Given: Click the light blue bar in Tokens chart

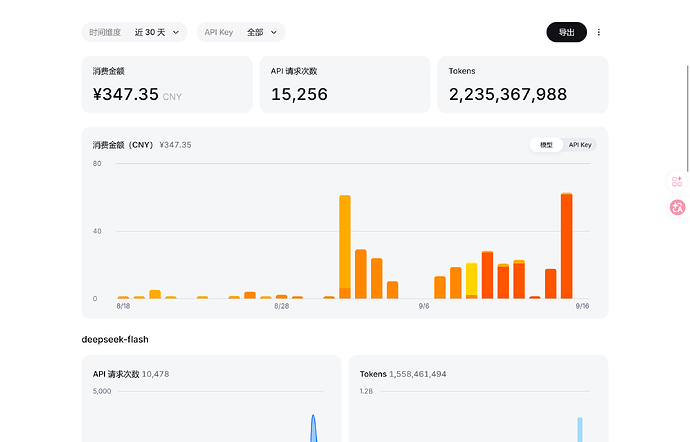Looking at the screenshot, I should coord(580,430).
